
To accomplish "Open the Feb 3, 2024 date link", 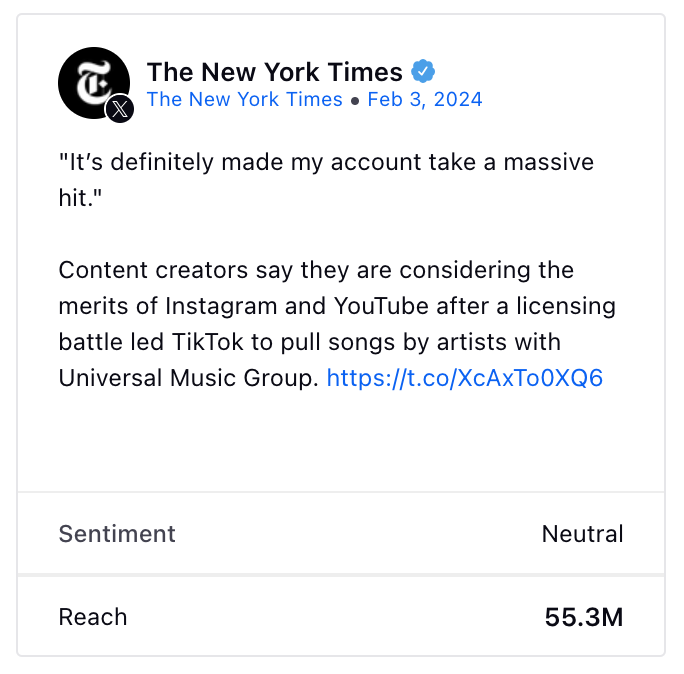I will point(425,99).
